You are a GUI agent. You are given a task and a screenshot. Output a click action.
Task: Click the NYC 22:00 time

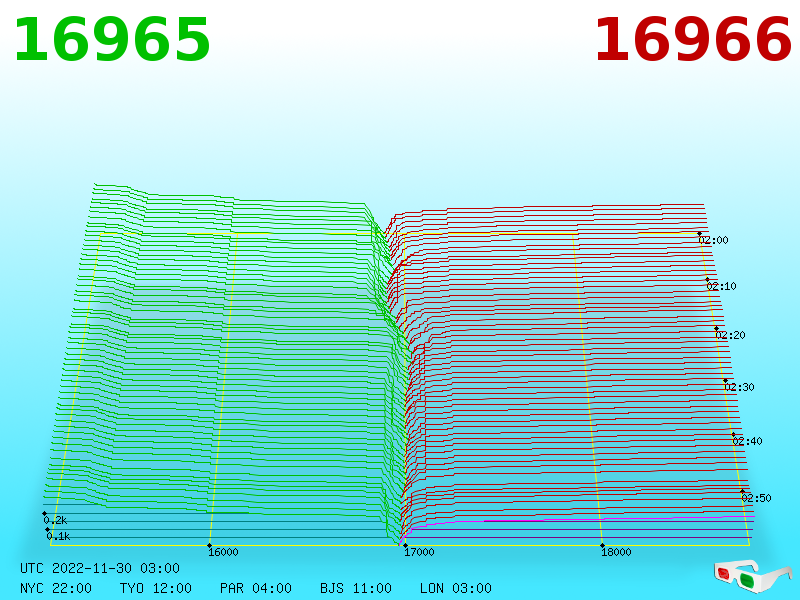pyautogui.click(x=56, y=588)
